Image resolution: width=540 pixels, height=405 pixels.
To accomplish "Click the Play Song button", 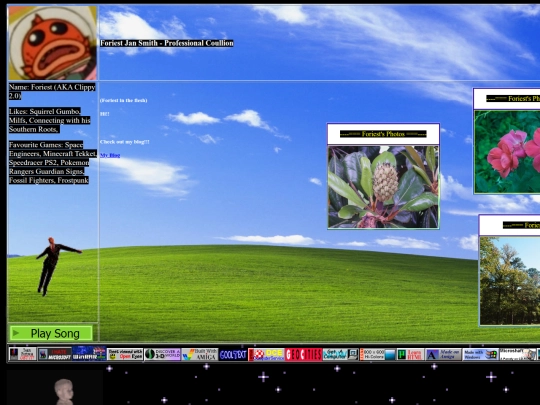I will tap(51, 333).
